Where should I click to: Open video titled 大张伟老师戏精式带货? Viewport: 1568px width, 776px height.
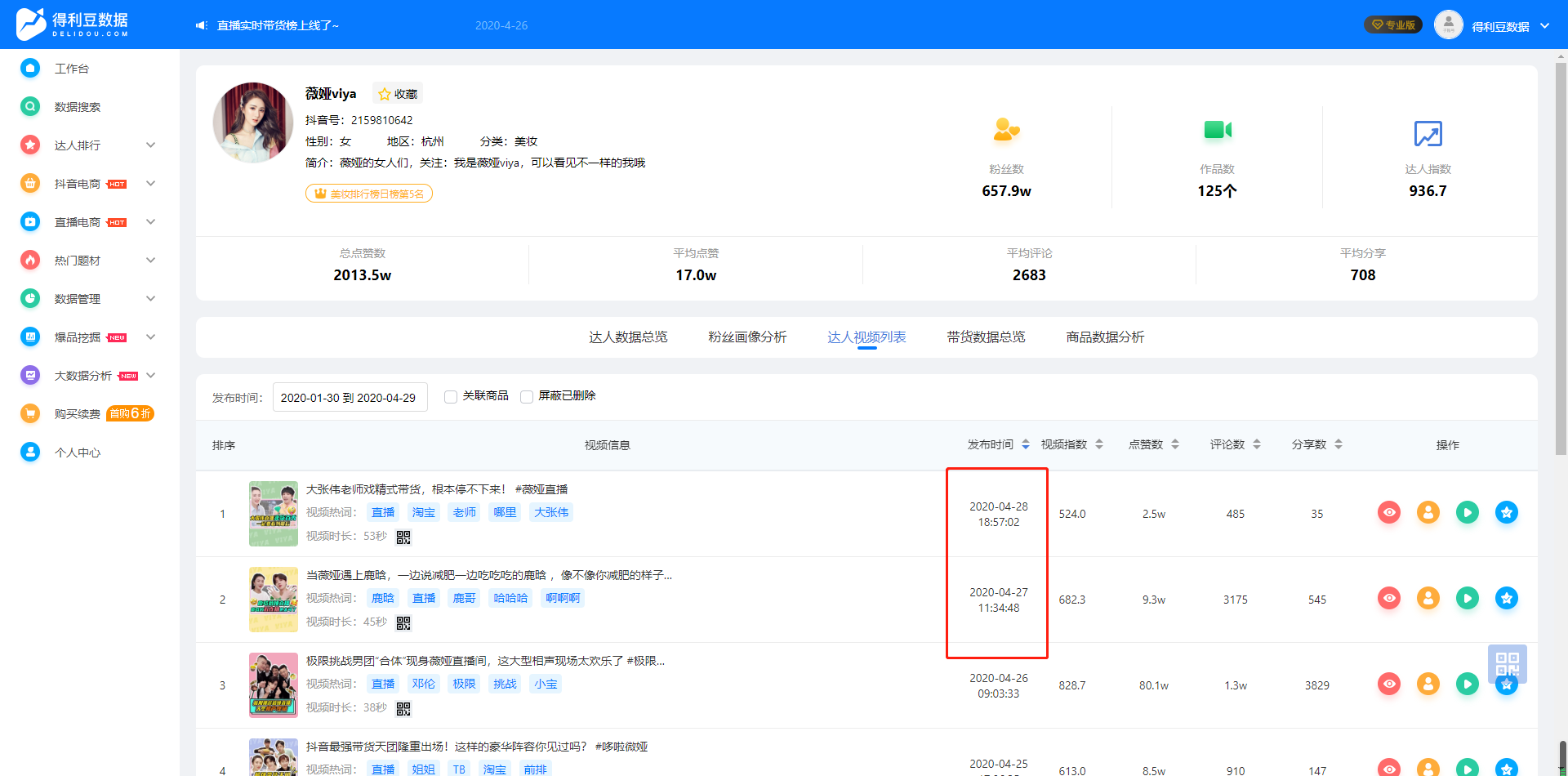[x=437, y=489]
